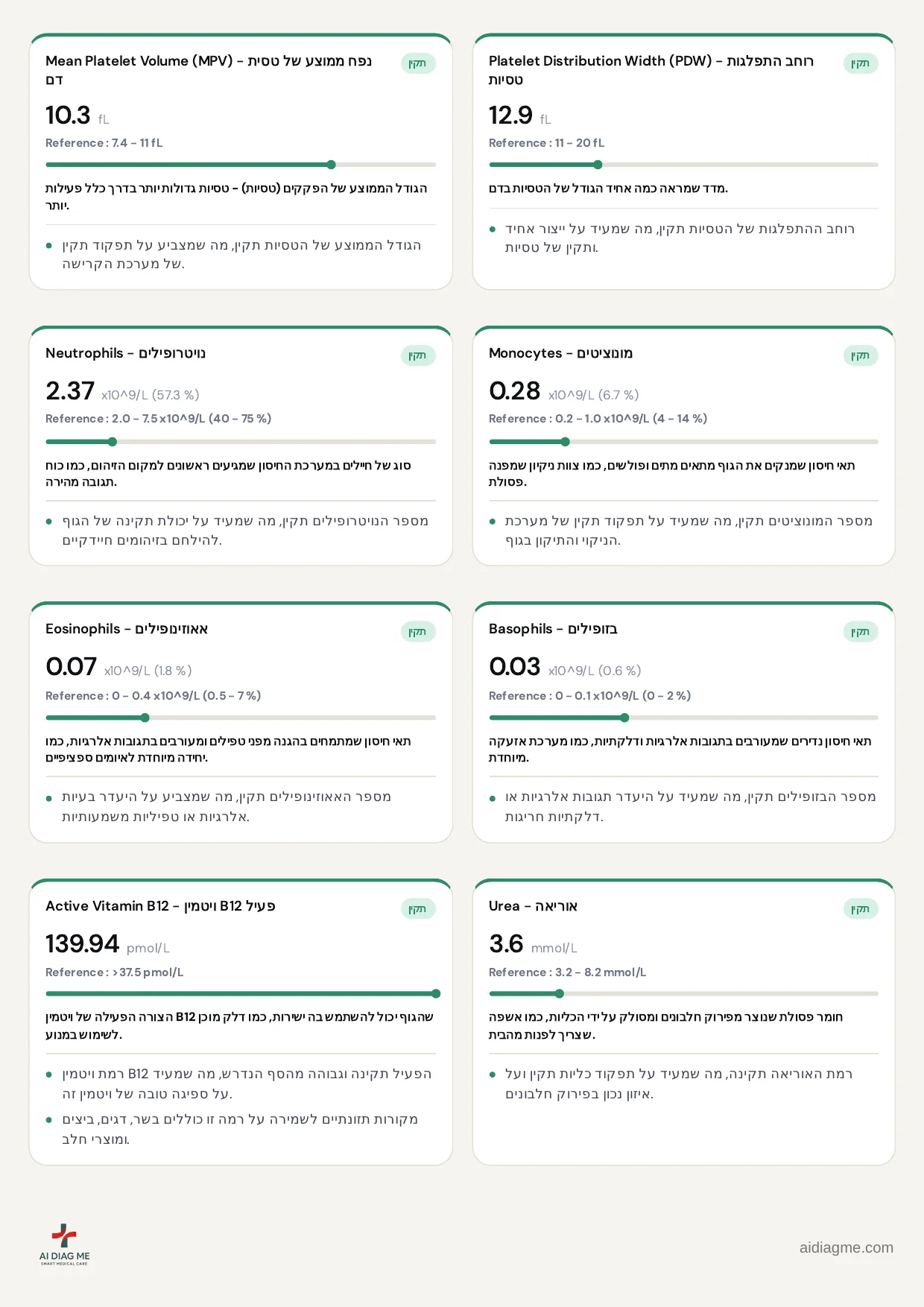This screenshot has height=1307, width=924.
Task: Click the Neutrophils range bar marker
Action: point(113,442)
